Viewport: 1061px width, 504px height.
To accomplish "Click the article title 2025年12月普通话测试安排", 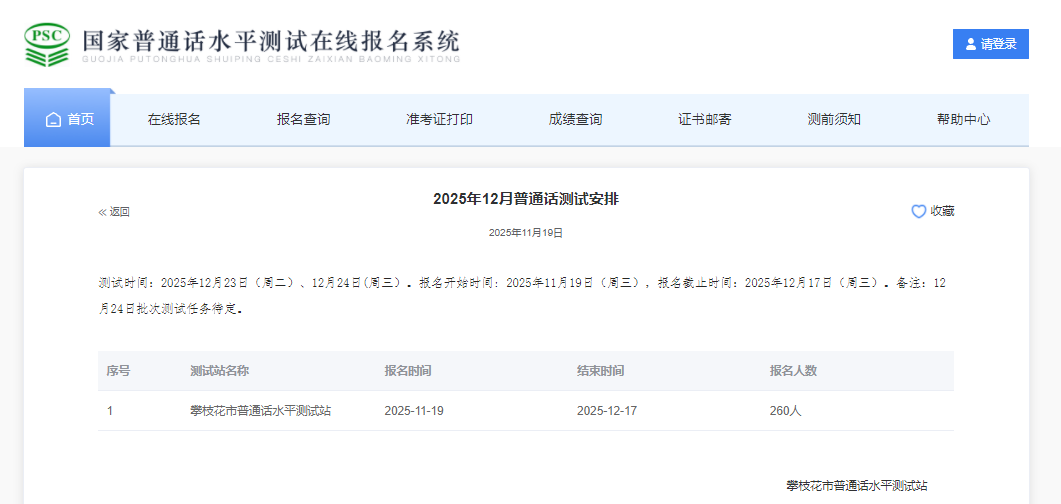I will click(525, 199).
